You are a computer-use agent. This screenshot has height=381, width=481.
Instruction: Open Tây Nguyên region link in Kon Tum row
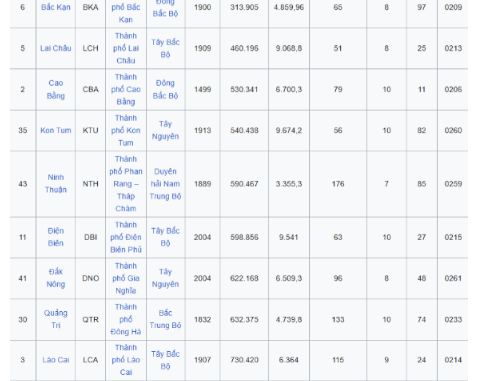165,130
